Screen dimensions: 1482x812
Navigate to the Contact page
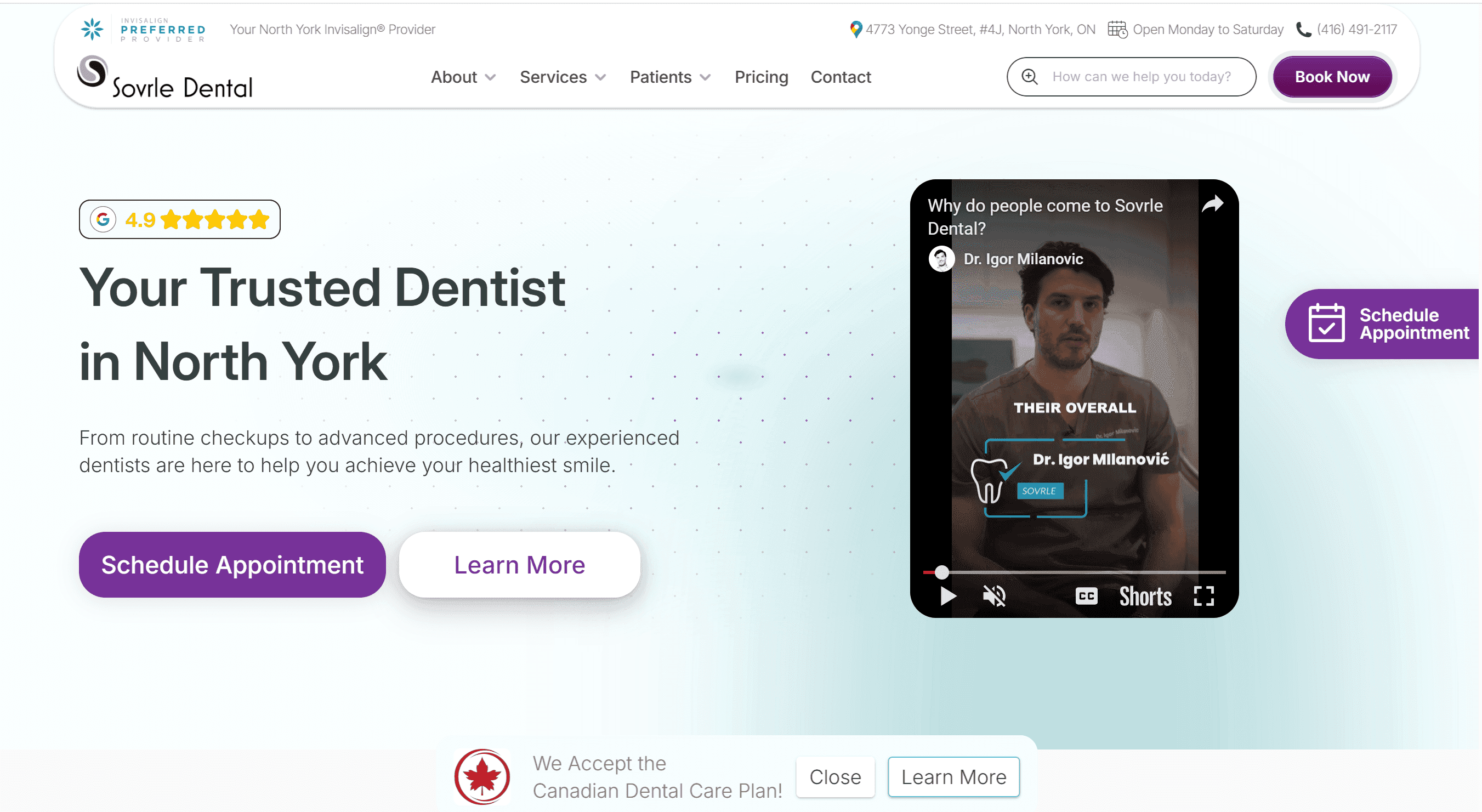pyautogui.click(x=841, y=77)
